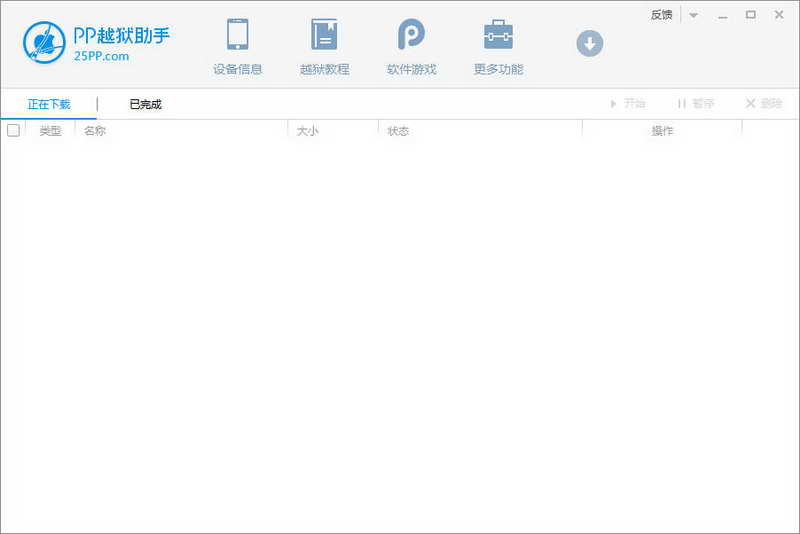Click the 开始 start button
The width and height of the screenshot is (800, 534).
[628, 104]
